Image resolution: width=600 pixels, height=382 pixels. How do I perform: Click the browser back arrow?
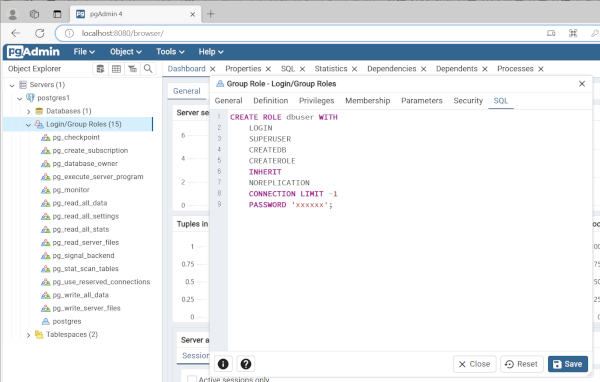(x=15, y=33)
